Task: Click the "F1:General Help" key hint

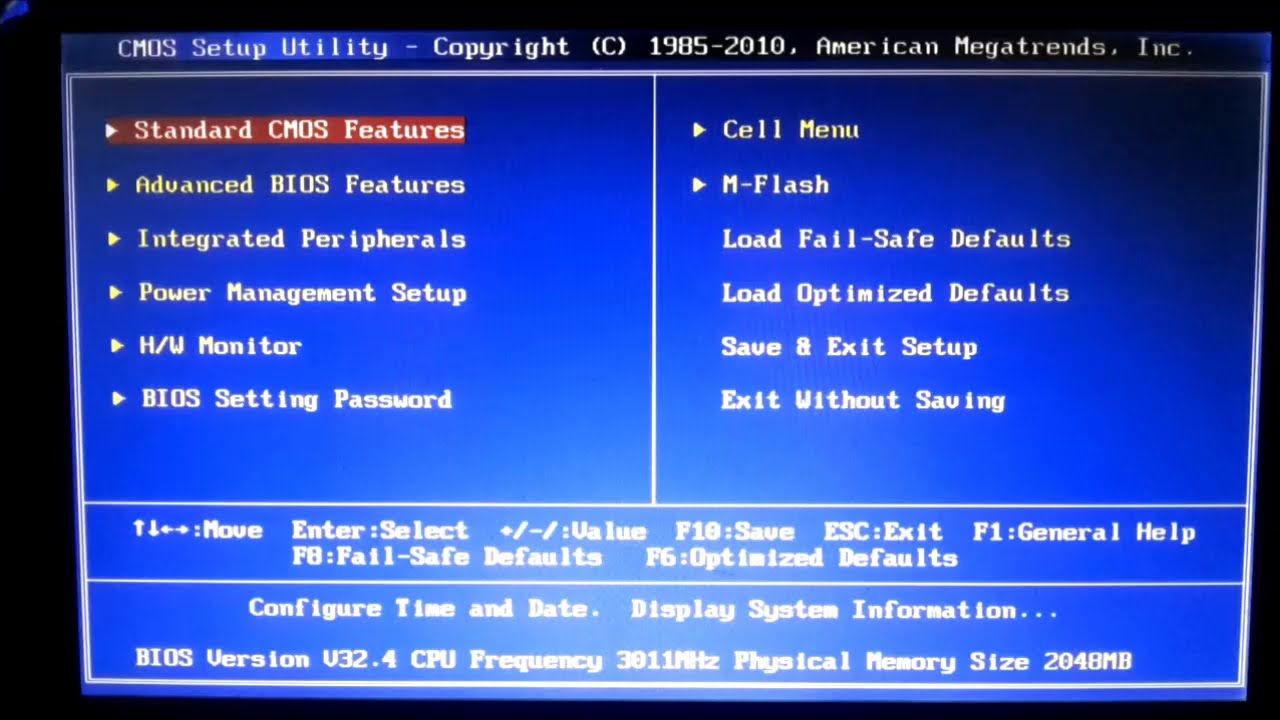Action: point(1084,532)
